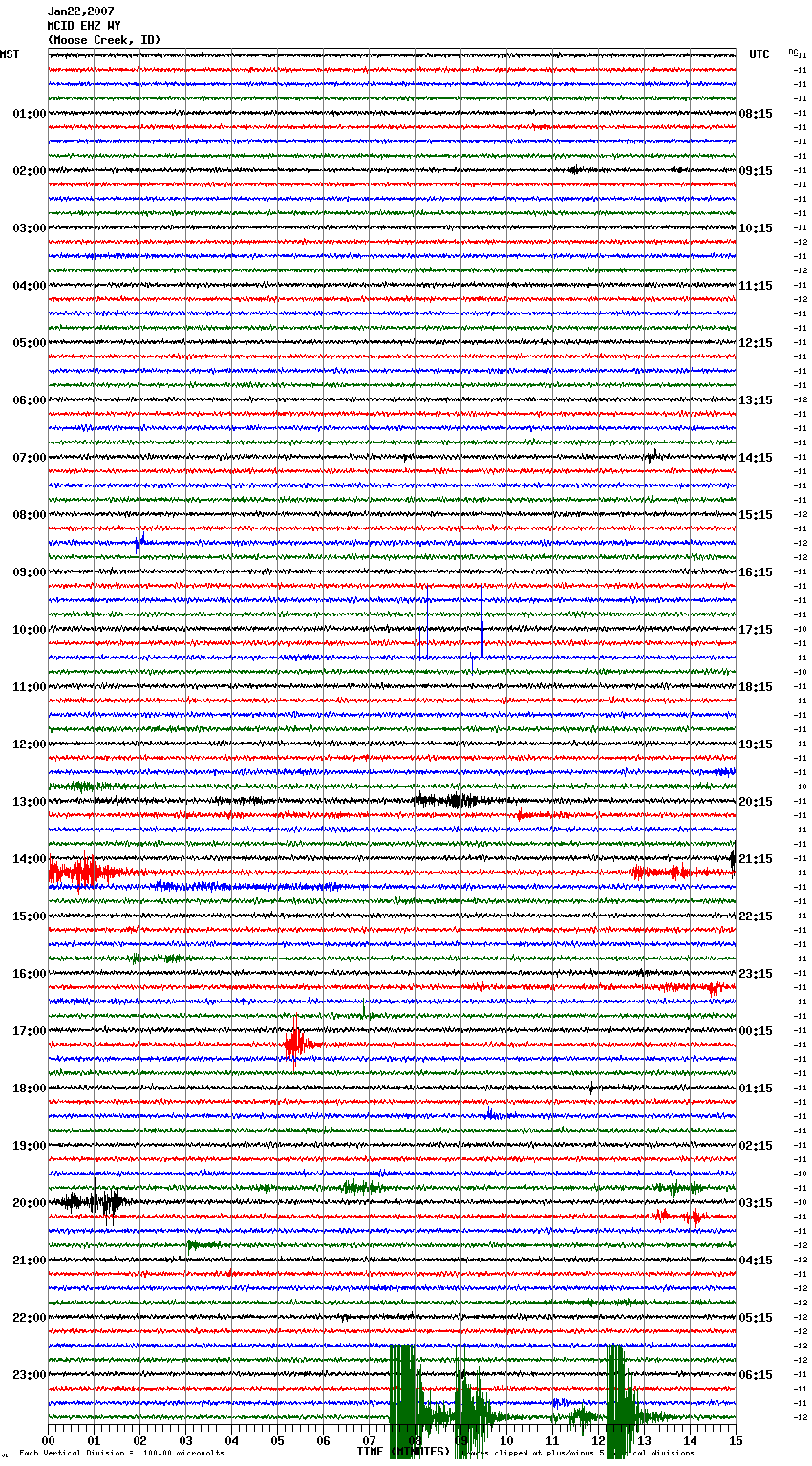Select the 05:00 MST row label
The height and width of the screenshot is (1466, 812).
[x=30, y=343]
